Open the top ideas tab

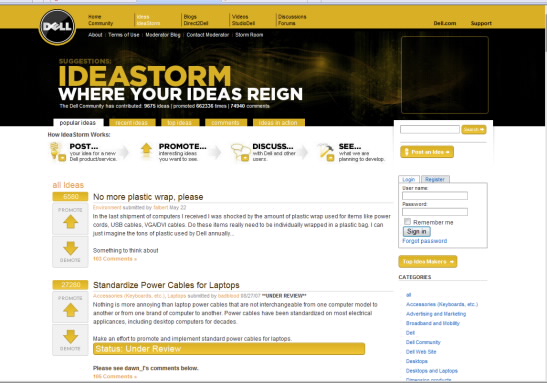pyautogui.click(x=180, y=123)
